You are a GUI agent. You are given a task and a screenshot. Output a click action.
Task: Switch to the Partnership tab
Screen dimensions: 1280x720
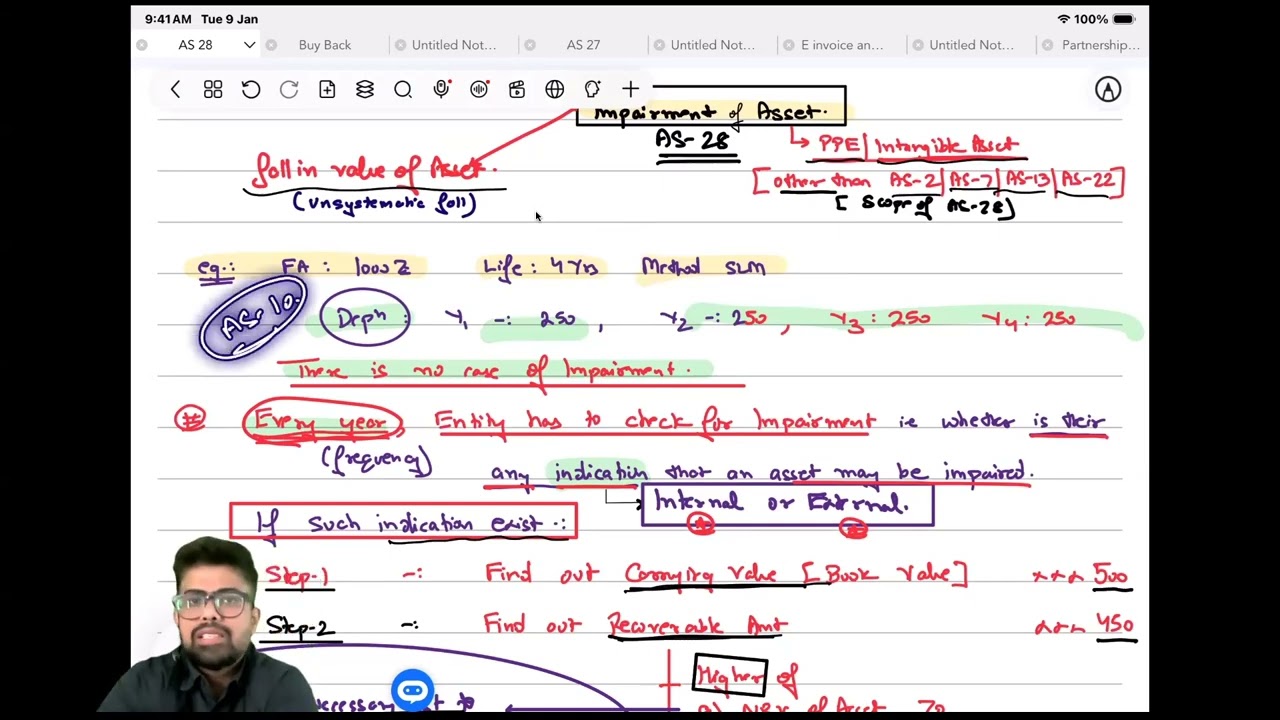pyautogui.click(x=1100, y=45)
